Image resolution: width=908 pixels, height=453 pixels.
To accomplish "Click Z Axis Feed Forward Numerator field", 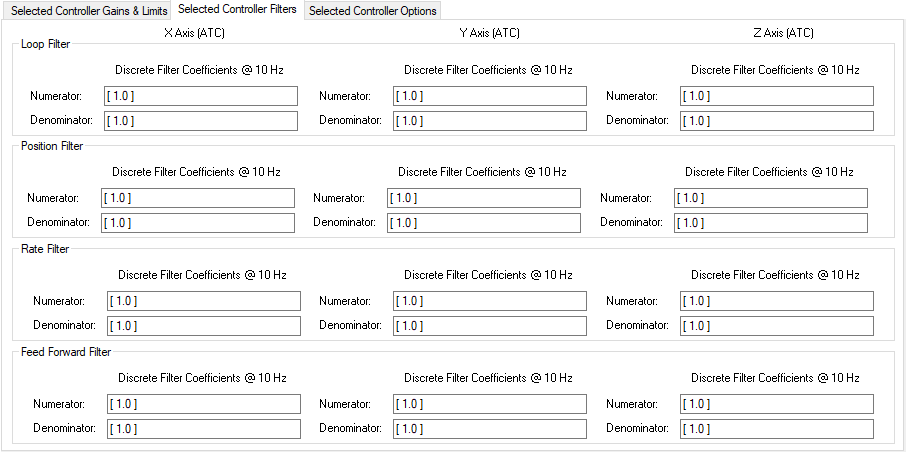I will [x=776, y=404].
